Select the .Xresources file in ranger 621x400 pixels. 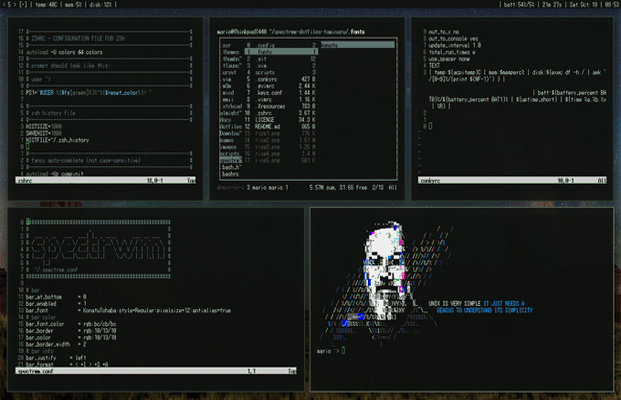pos(281,106)
